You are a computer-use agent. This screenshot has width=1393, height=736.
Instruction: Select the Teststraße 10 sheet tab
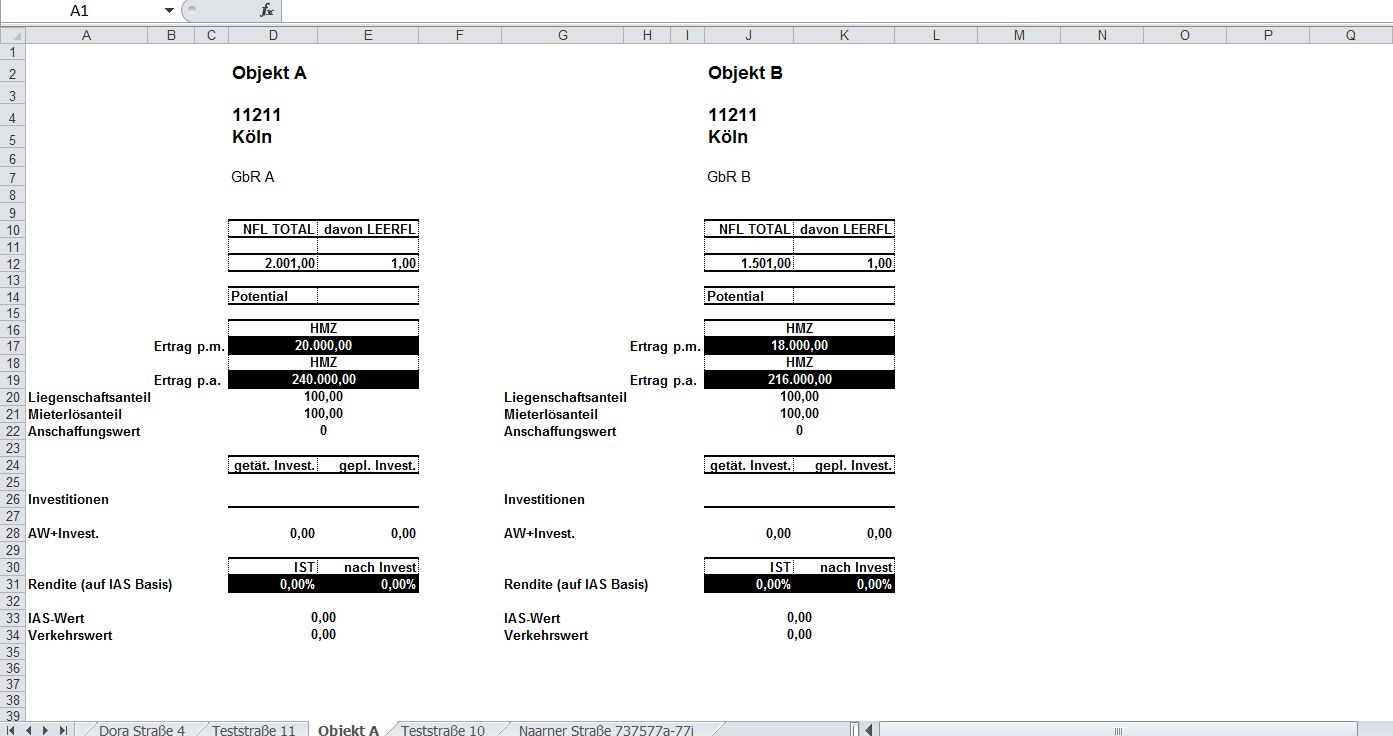click(443, 730)
